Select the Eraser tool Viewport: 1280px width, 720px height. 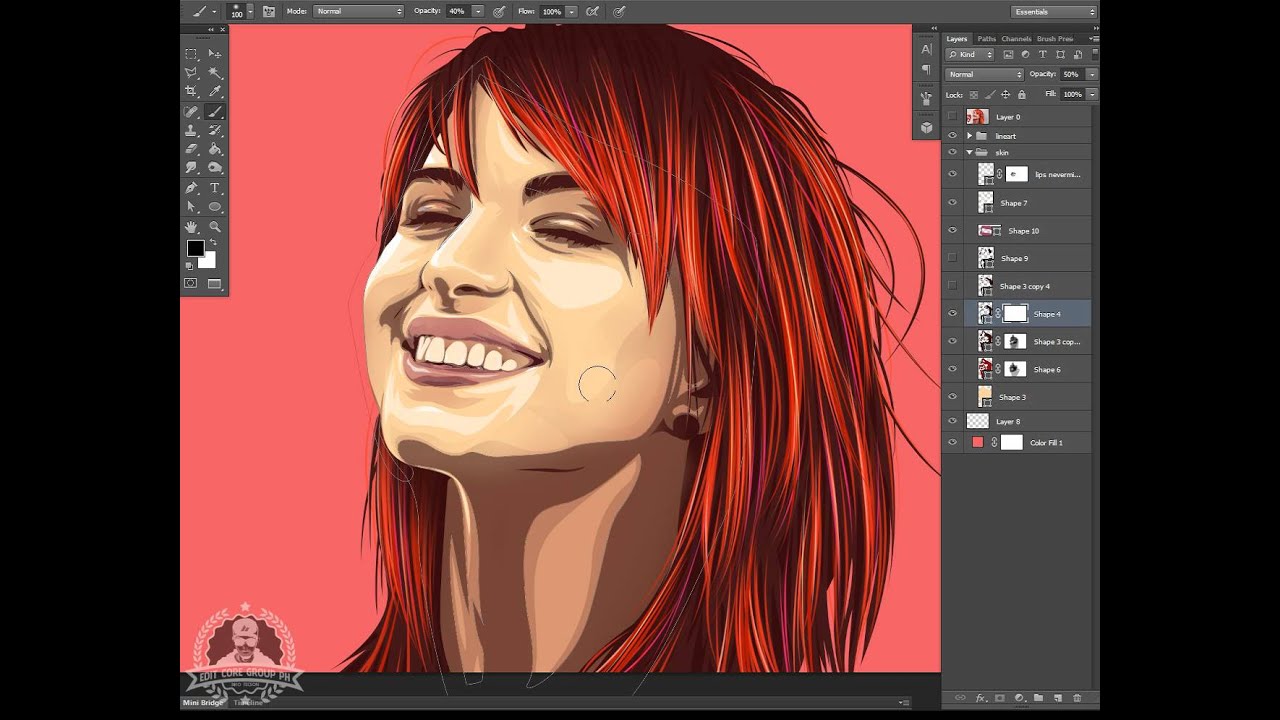tap(191, 149)
